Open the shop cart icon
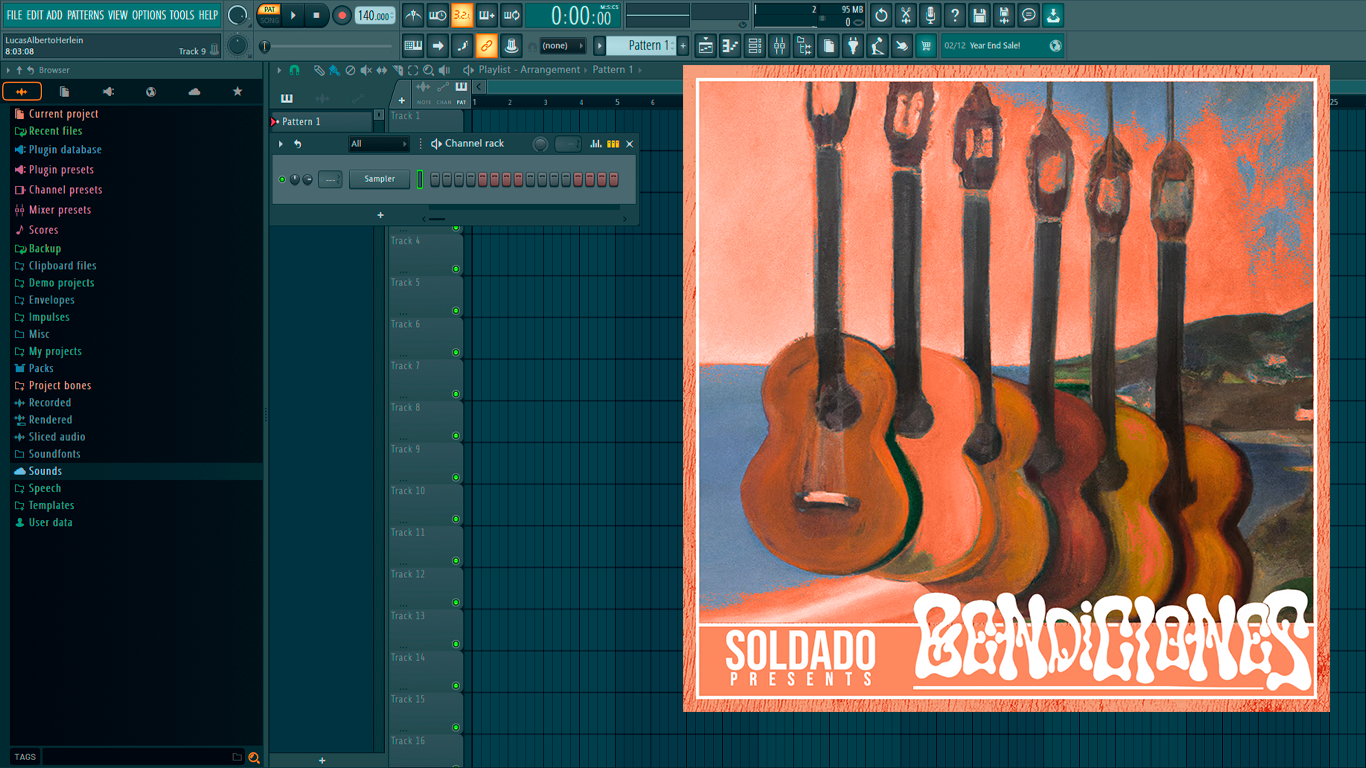 point(926,46)
